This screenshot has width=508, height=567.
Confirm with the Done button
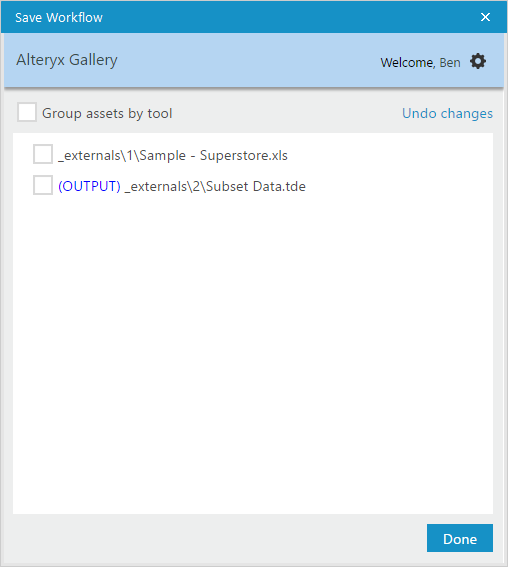pyautogui.click(x=460, y=538)
